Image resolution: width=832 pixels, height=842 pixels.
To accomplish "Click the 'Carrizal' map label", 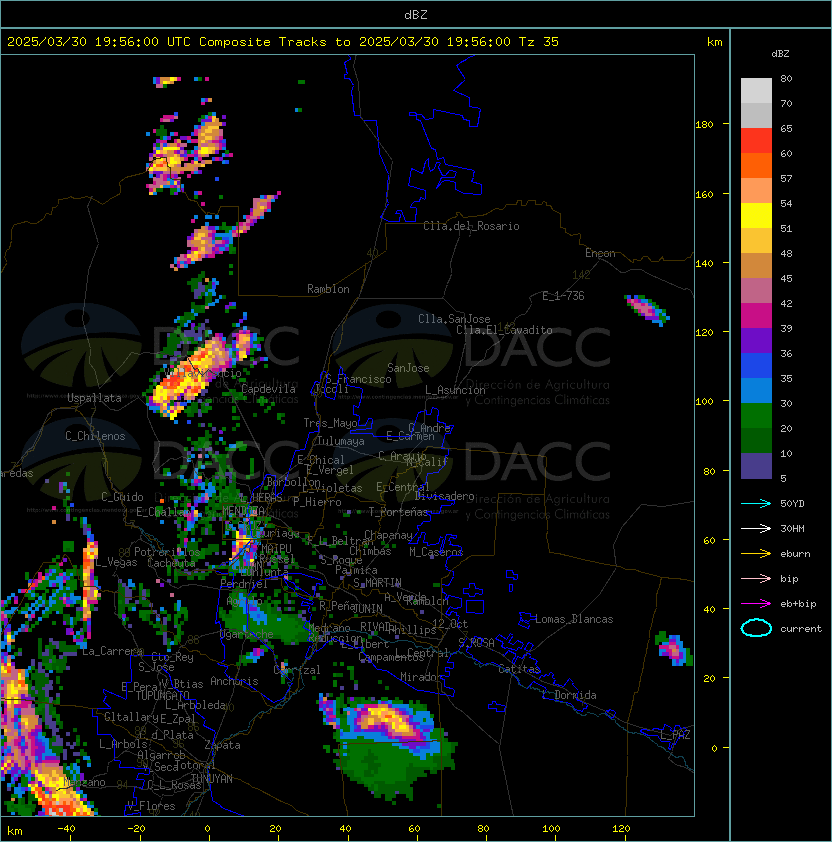I will click(x=297, y=670).
